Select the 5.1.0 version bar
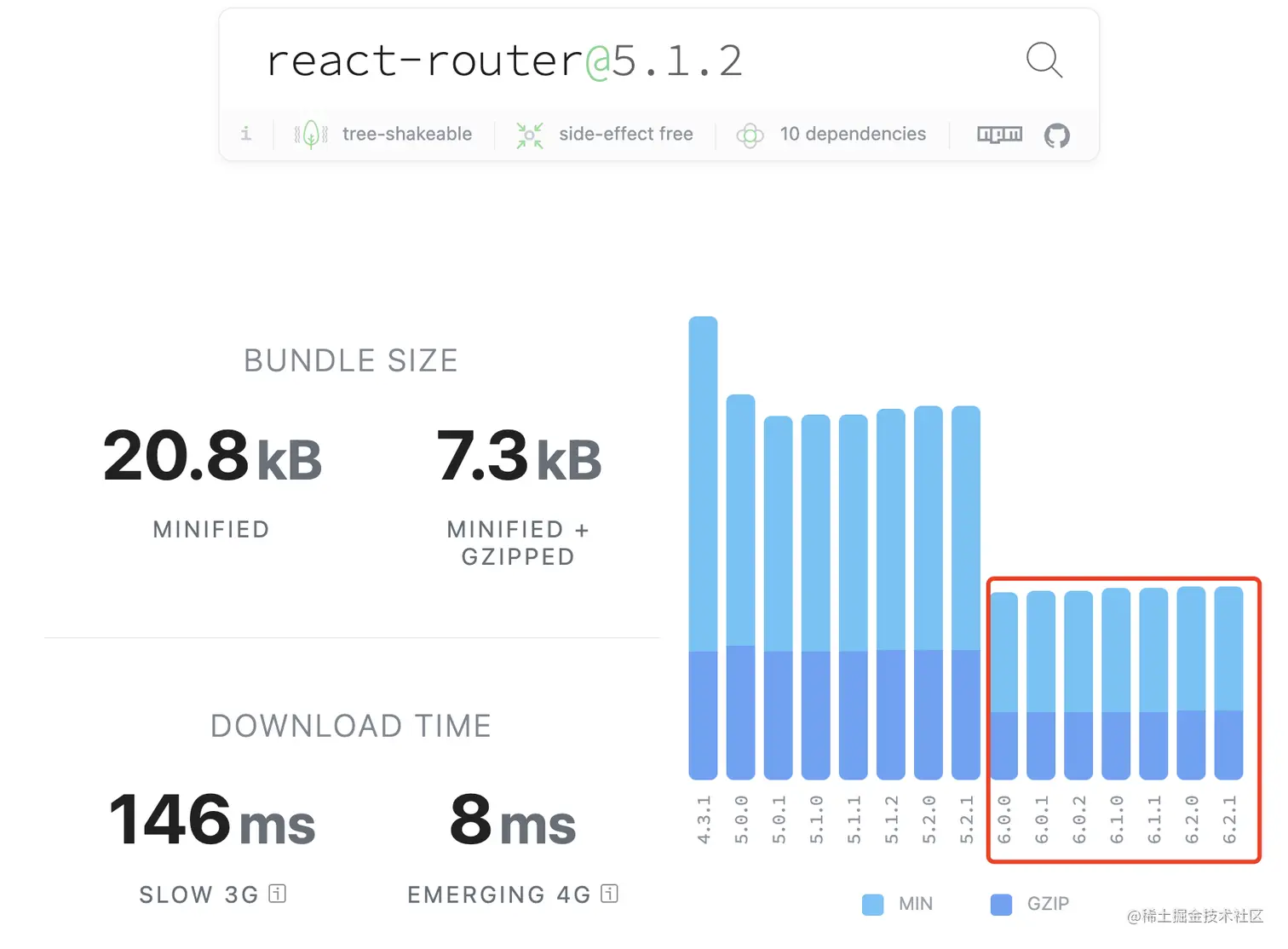This screenshot has height=949, width=1288. click(816, 597)
